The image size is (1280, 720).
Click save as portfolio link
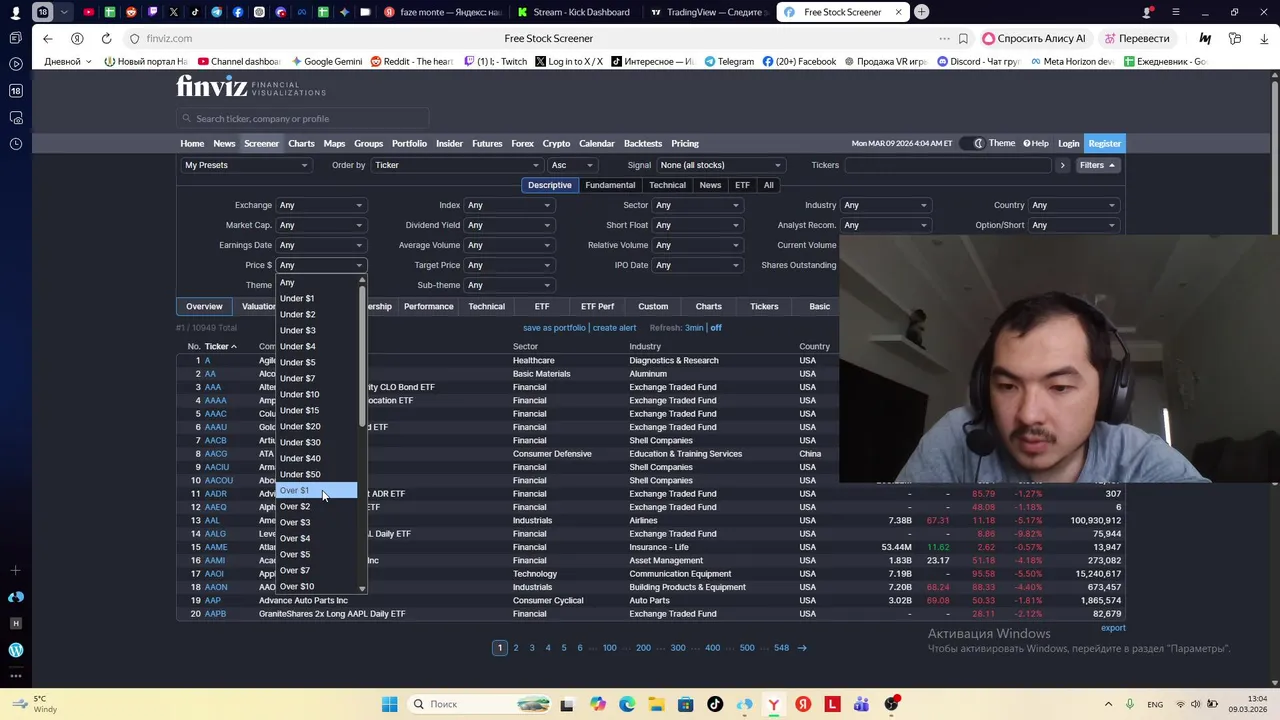click(554, 328)
